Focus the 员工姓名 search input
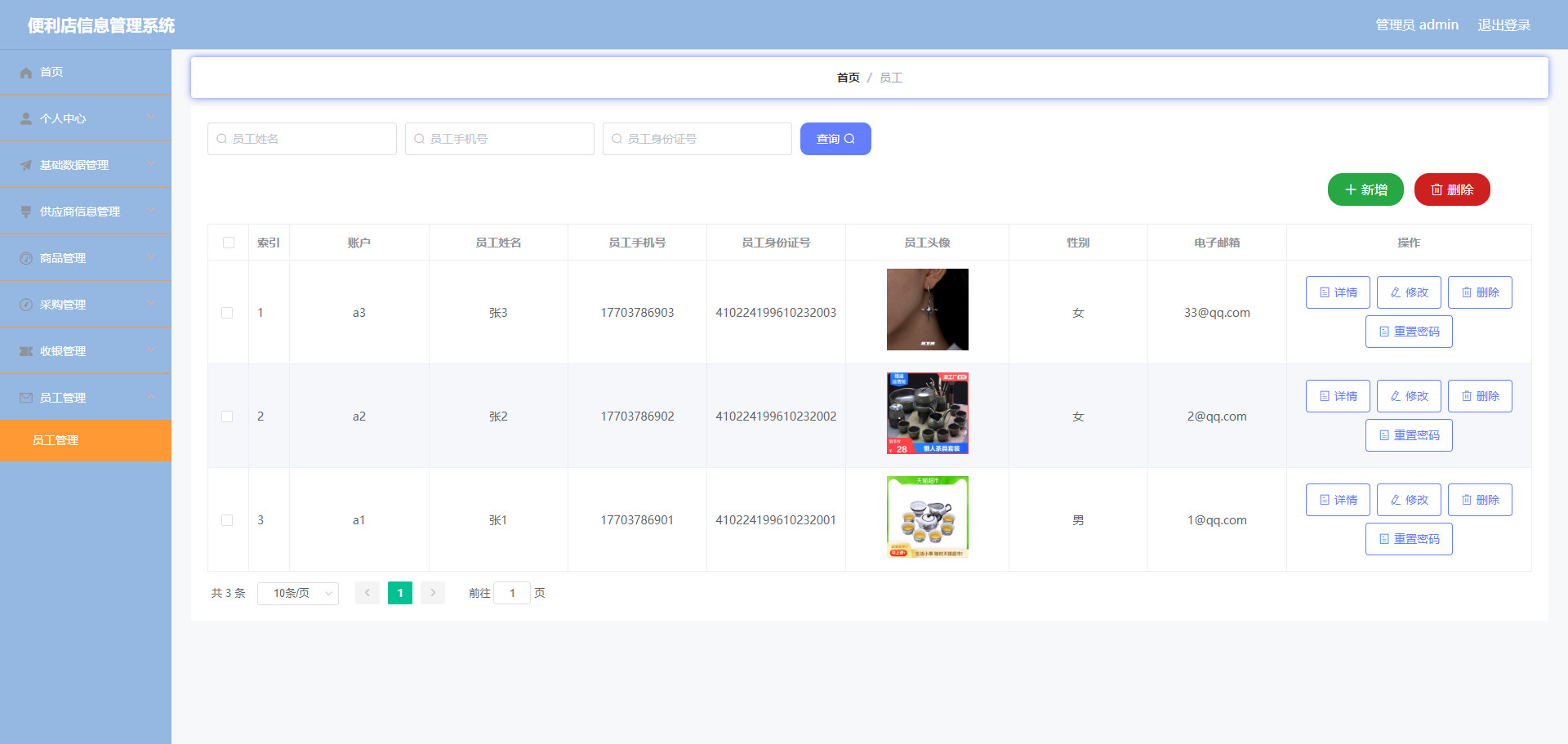Image resolution: width=1568 pixels, height=744 pixels. [x=302, y=139]
